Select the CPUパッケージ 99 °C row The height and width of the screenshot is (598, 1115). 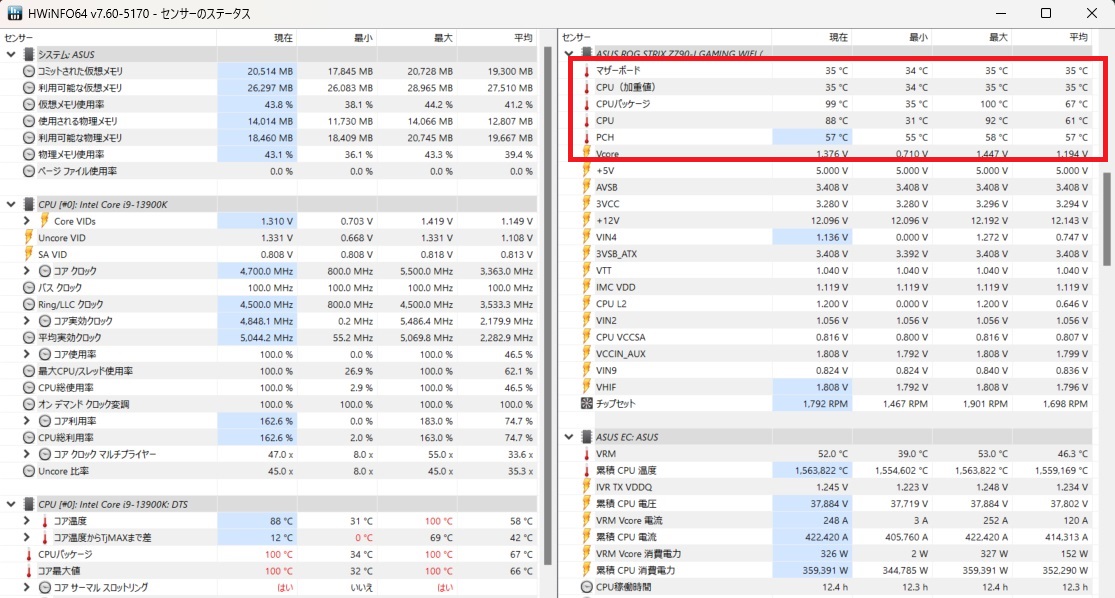pyautogui.click(x=829, y=104)
